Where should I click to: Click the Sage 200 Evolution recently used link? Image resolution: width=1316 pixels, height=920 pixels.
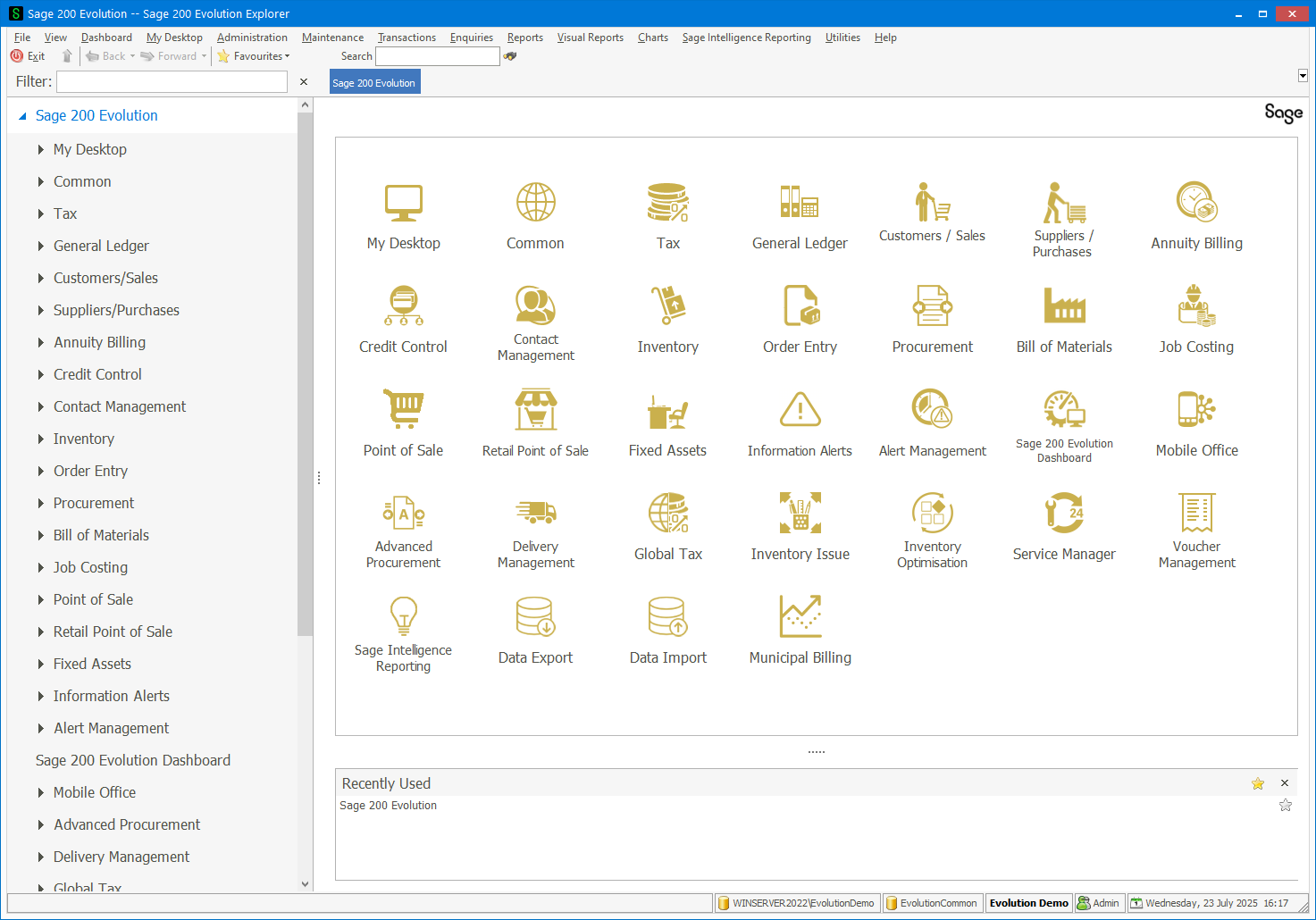click(388, 806)
